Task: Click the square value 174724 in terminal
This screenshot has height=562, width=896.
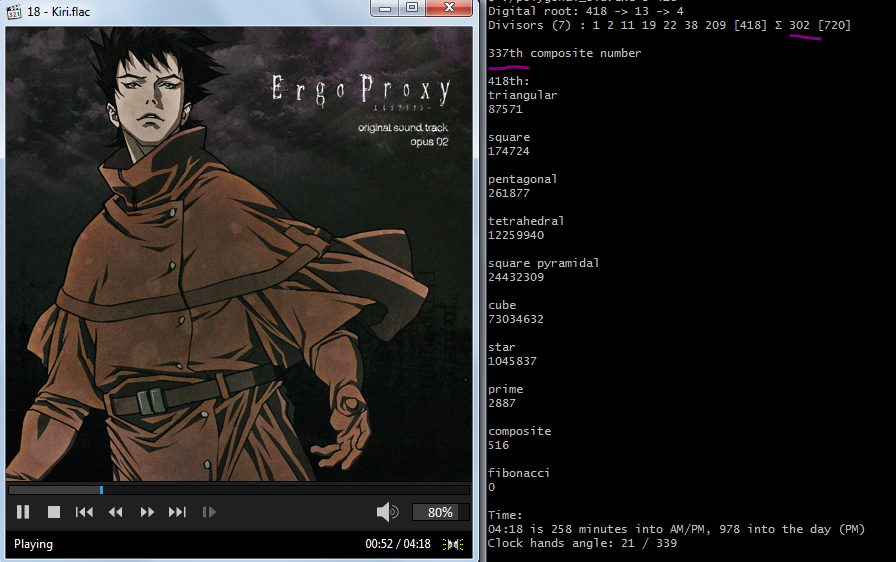Action: 509,151
